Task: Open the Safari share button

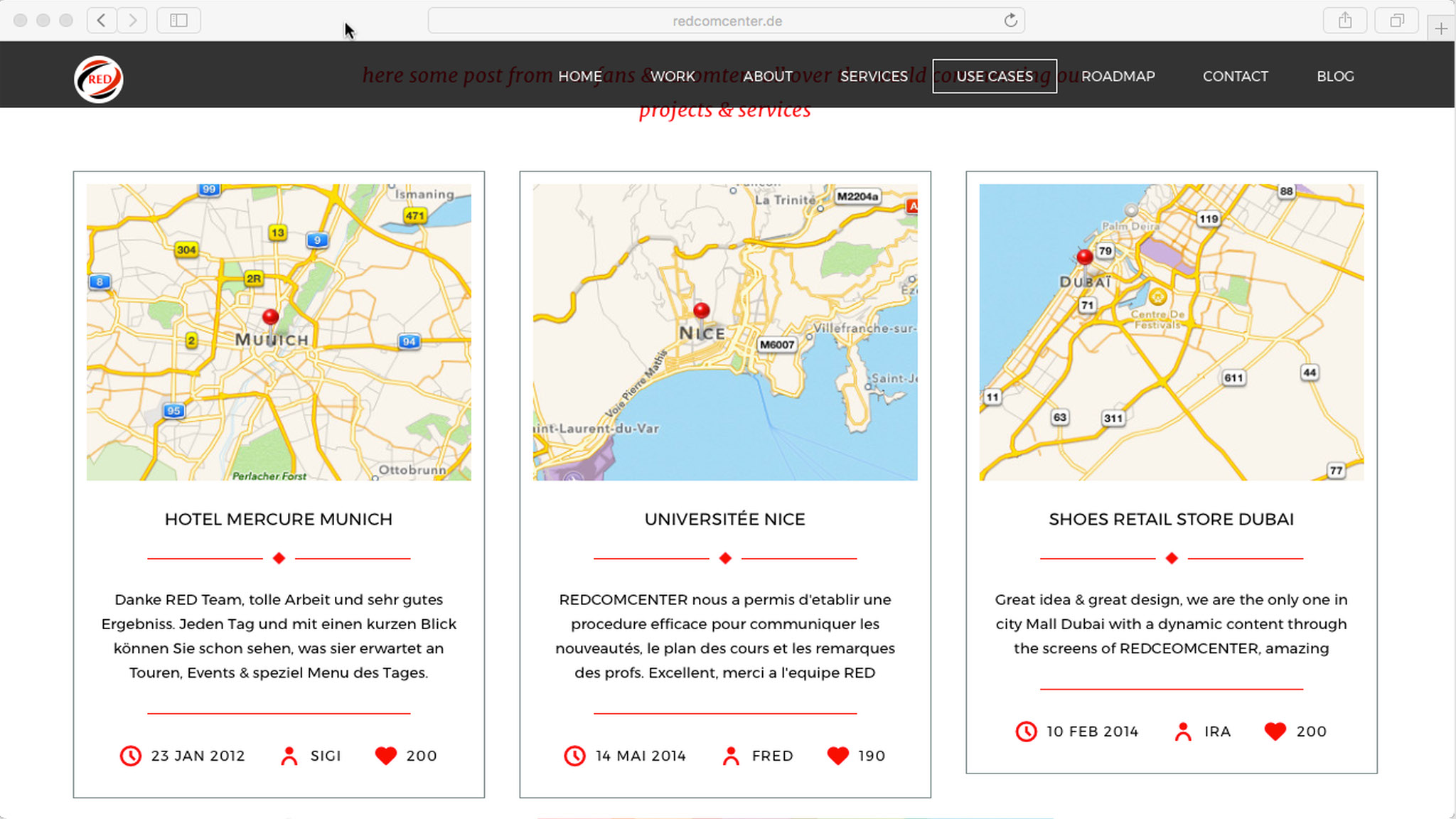Action: [1345, 21]
